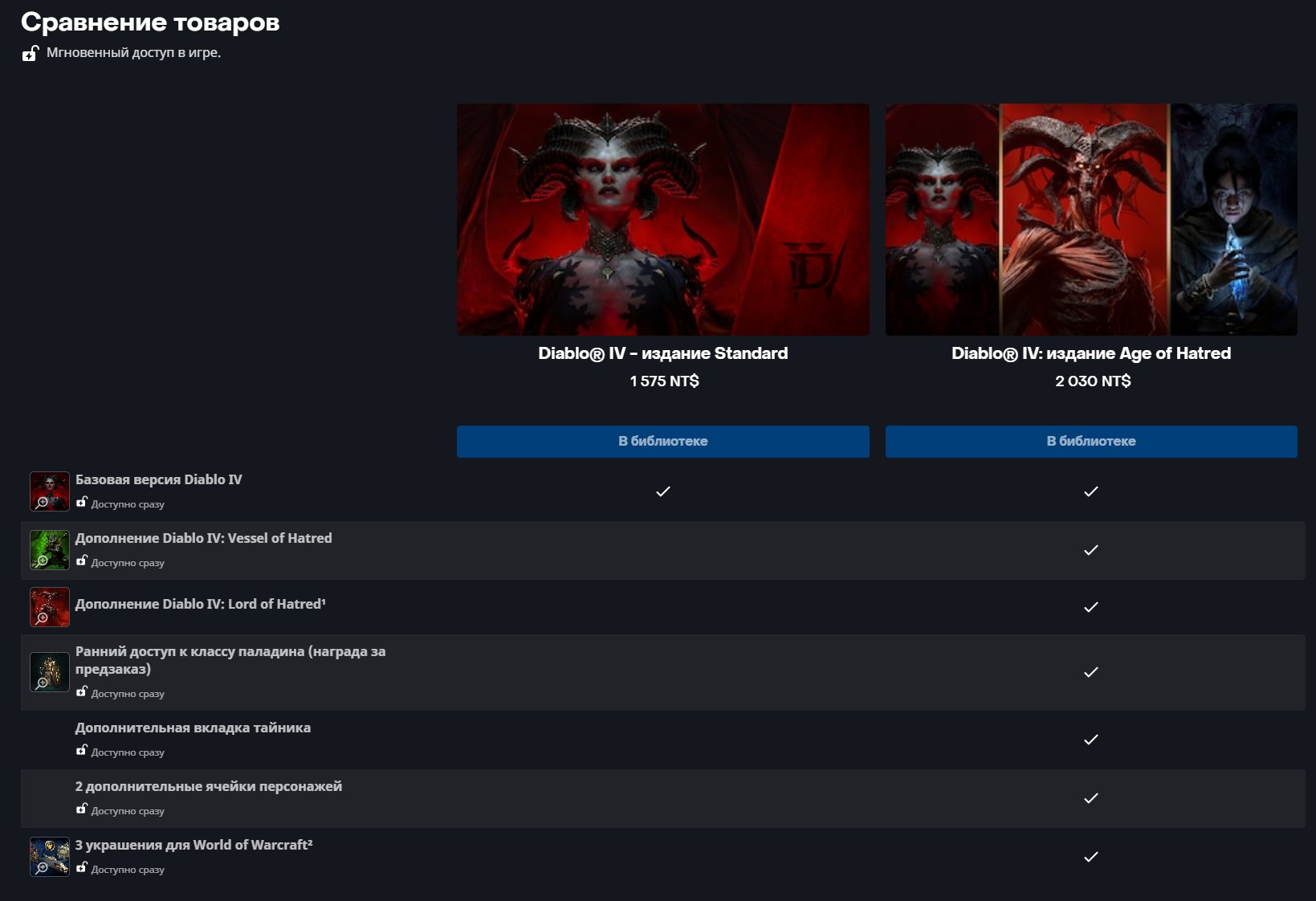This screenshot has width=1316, height=901.
Task: Click the Diablo IV – издание Standard title
Action: (662, 353)
